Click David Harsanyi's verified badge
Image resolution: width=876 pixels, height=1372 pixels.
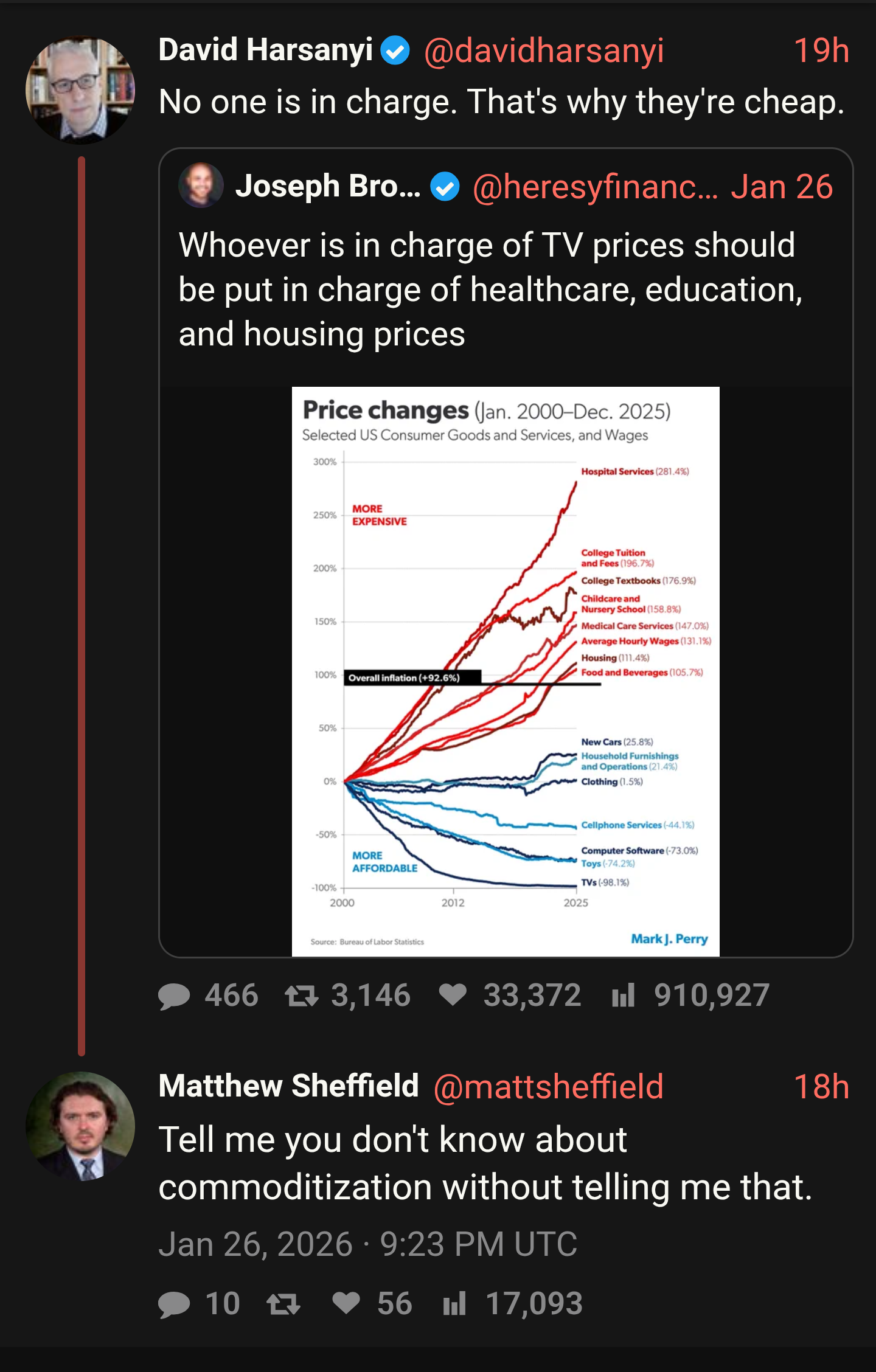395,50
